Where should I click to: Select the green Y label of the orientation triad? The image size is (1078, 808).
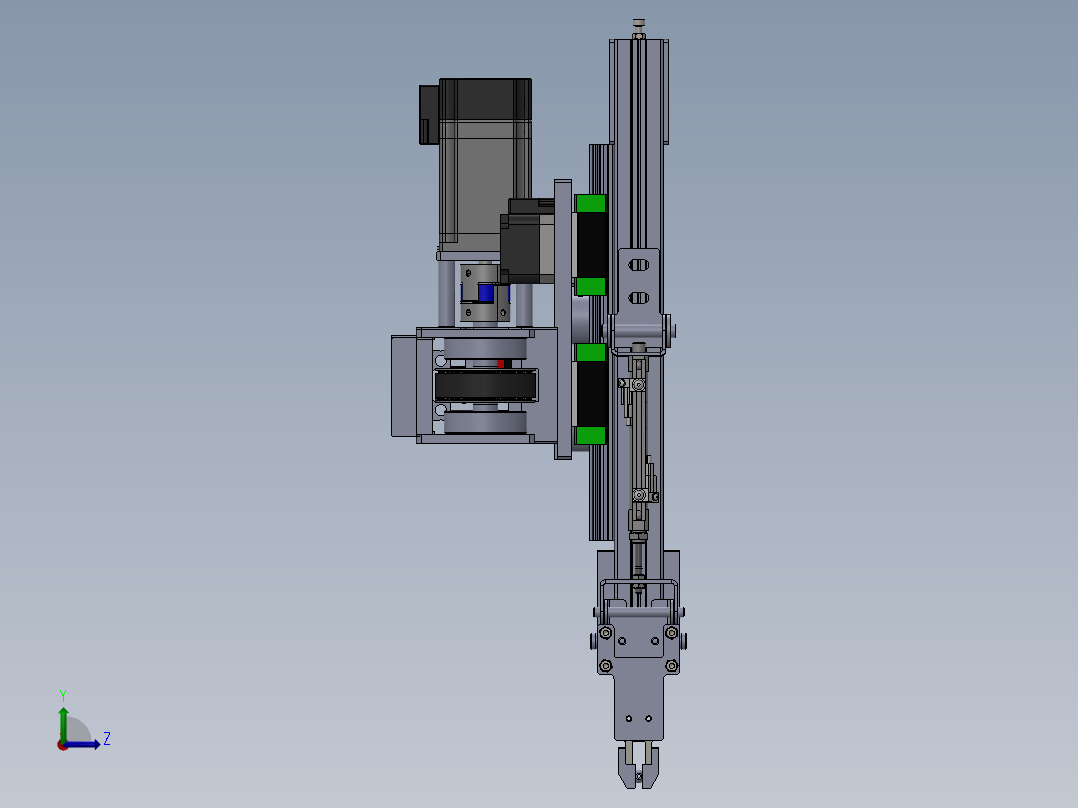[x=63, y=694]
